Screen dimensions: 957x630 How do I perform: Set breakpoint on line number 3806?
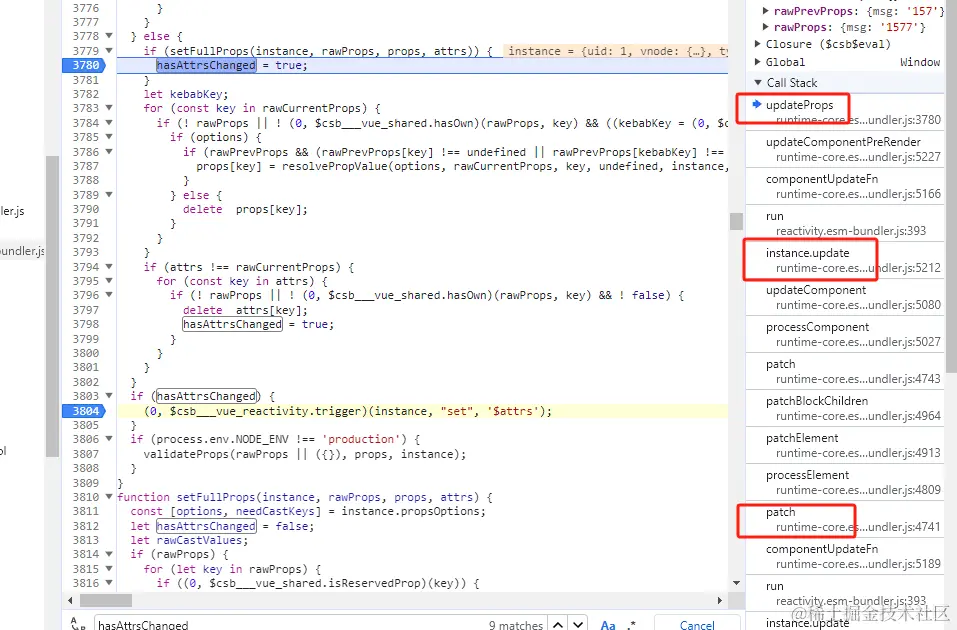pyautogui.click(x=85, y=439)
